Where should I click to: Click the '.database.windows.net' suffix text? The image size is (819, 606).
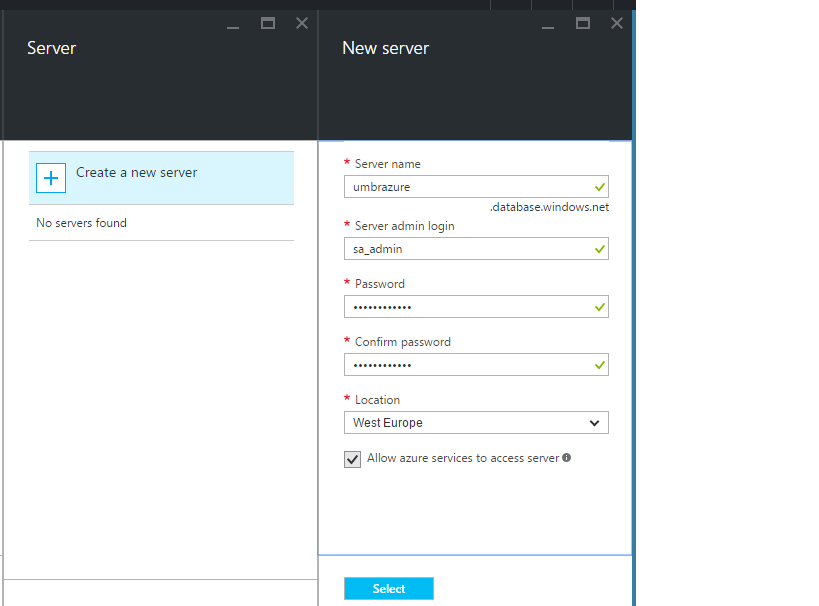549,207
